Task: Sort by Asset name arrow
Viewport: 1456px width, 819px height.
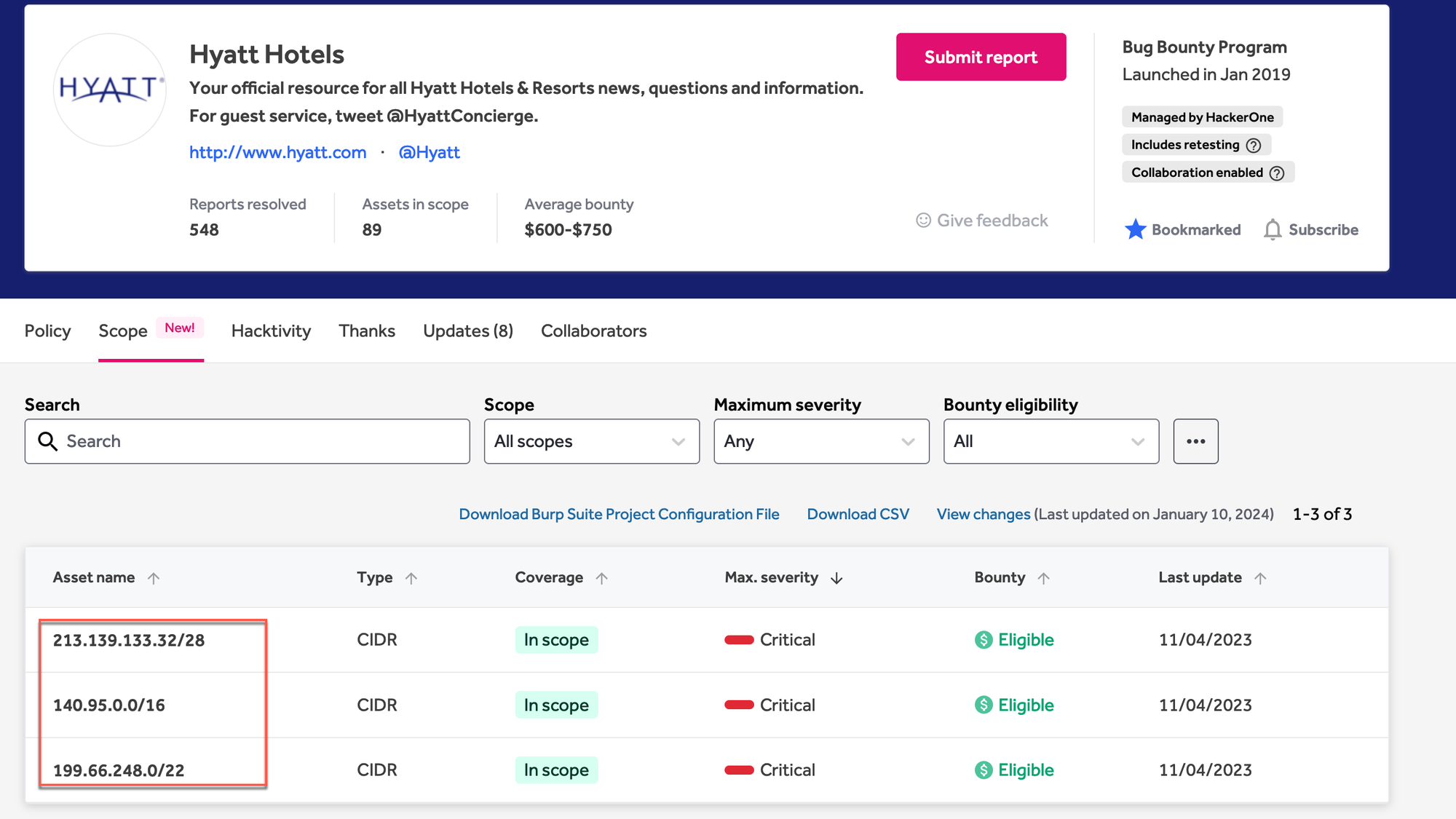Action: tap(154, 578)
